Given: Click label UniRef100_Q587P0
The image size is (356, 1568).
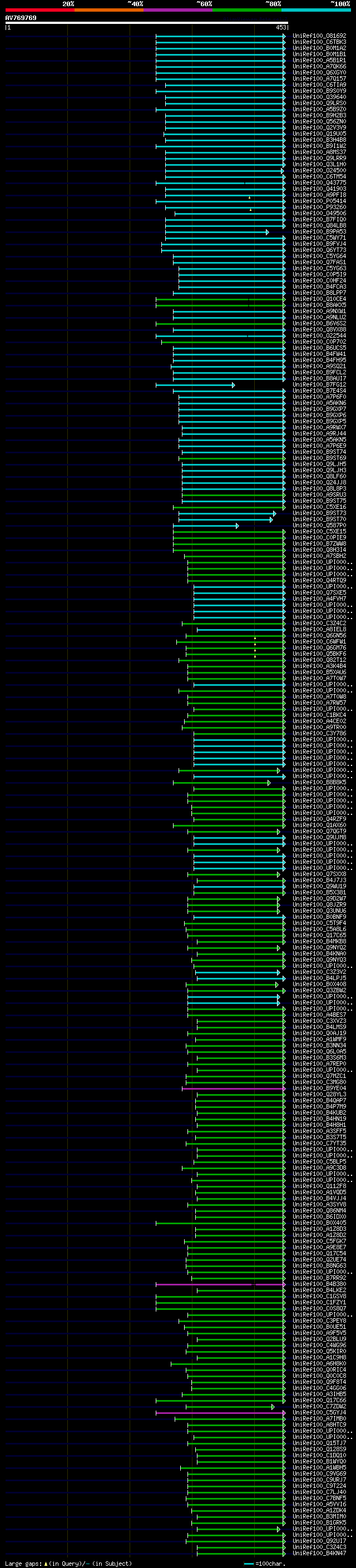Looking at the screenshot, I should click(x=319, y=525).
